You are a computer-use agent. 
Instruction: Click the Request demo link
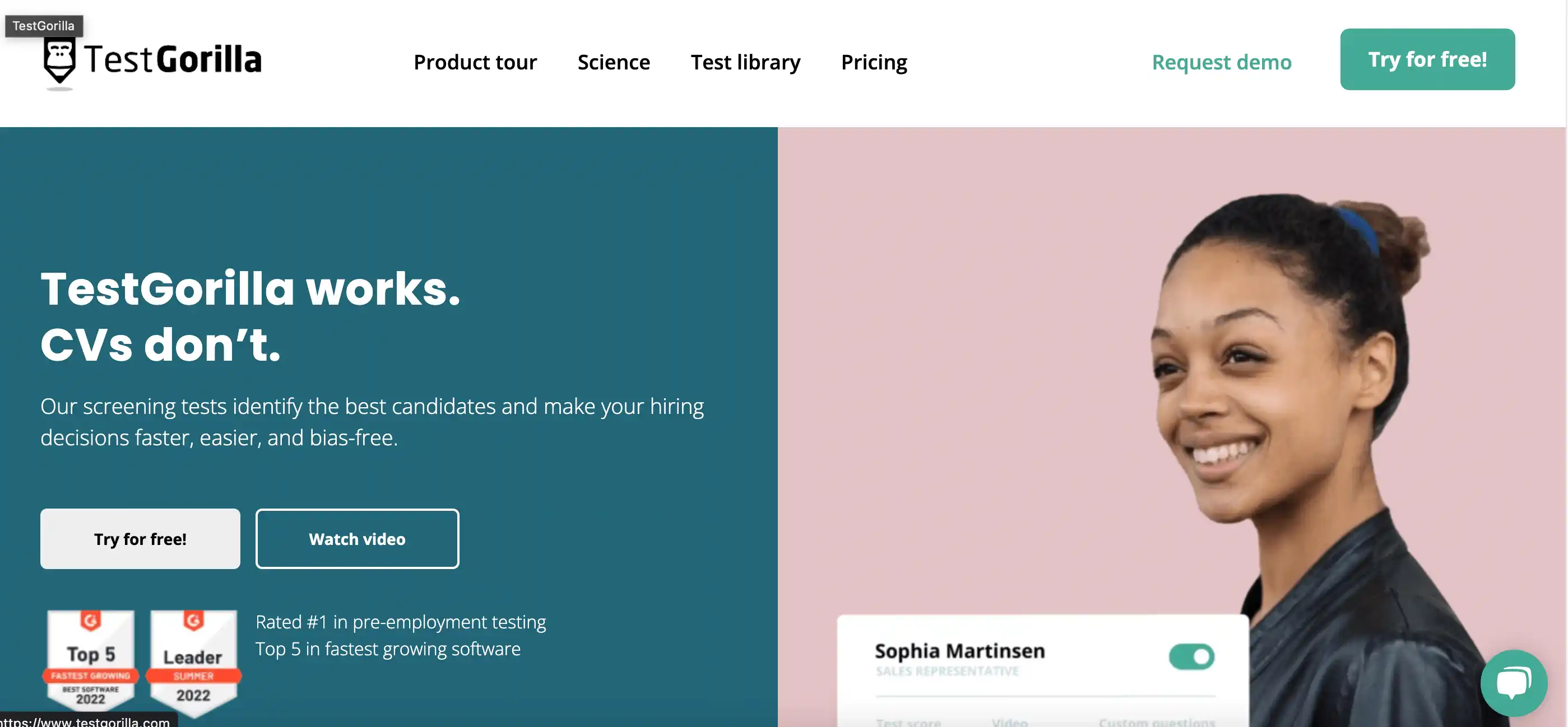(x=1221, y=62)
